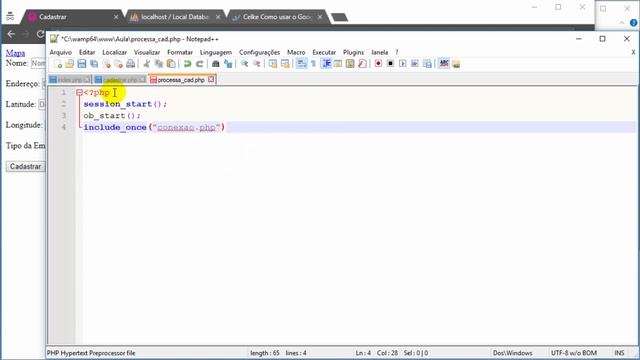The height and width of the screenshot is (360, 640).
Task: Toggle Show all characters pilcrow icon
Action: (x=313, y=64)
